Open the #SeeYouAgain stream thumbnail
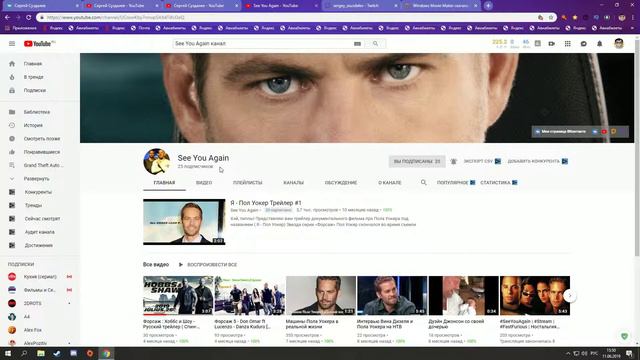This screenshot has width=640, height=360. click(x=535, y=296)
